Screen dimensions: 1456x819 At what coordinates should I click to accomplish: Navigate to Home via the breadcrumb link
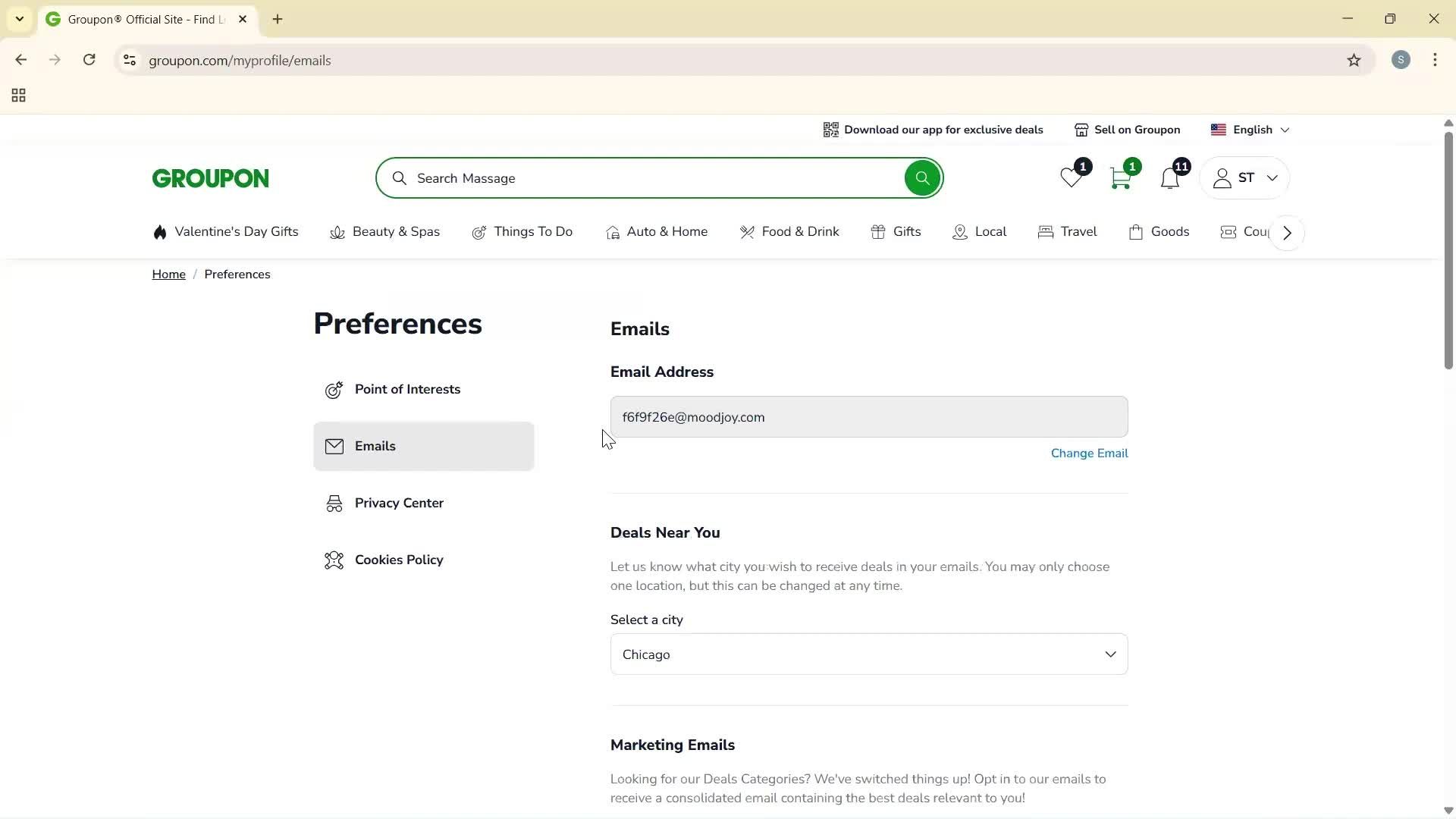point(168,274)
